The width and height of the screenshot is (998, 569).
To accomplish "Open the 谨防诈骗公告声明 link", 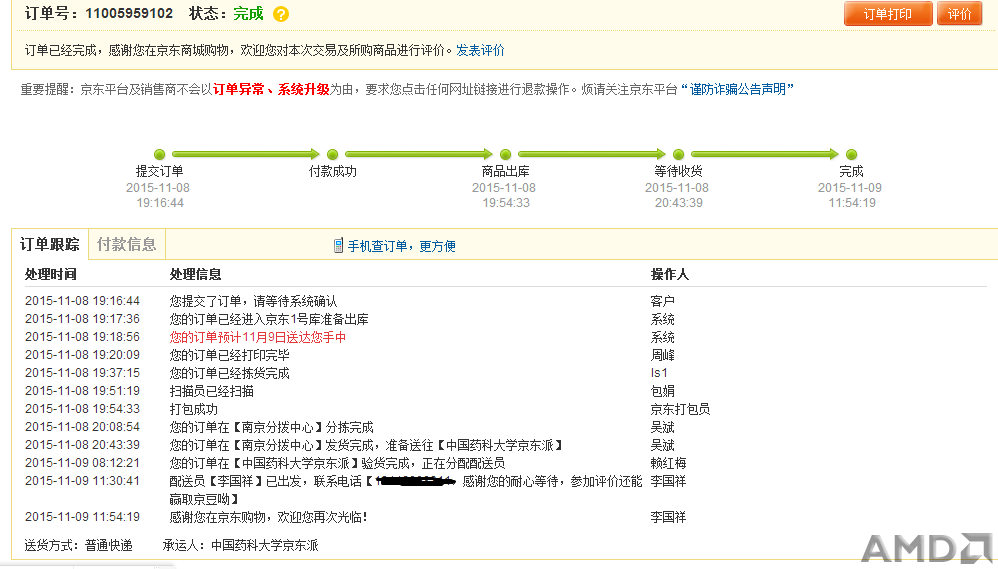I will 737,89.
